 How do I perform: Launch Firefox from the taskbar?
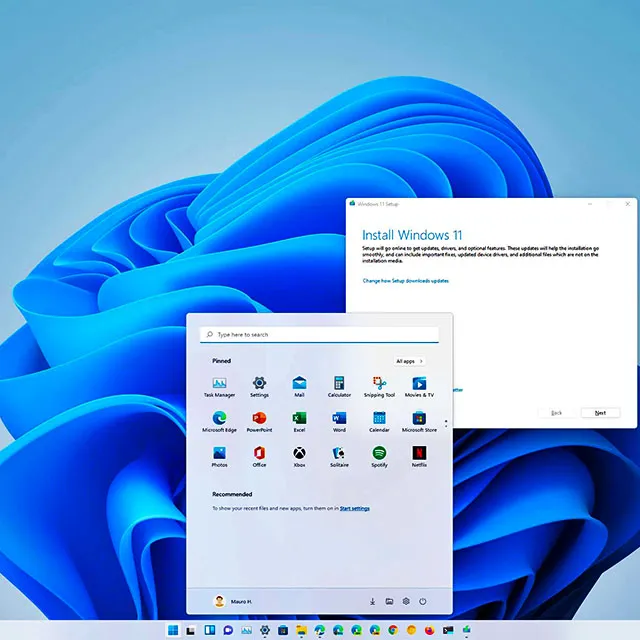point(429,631)
